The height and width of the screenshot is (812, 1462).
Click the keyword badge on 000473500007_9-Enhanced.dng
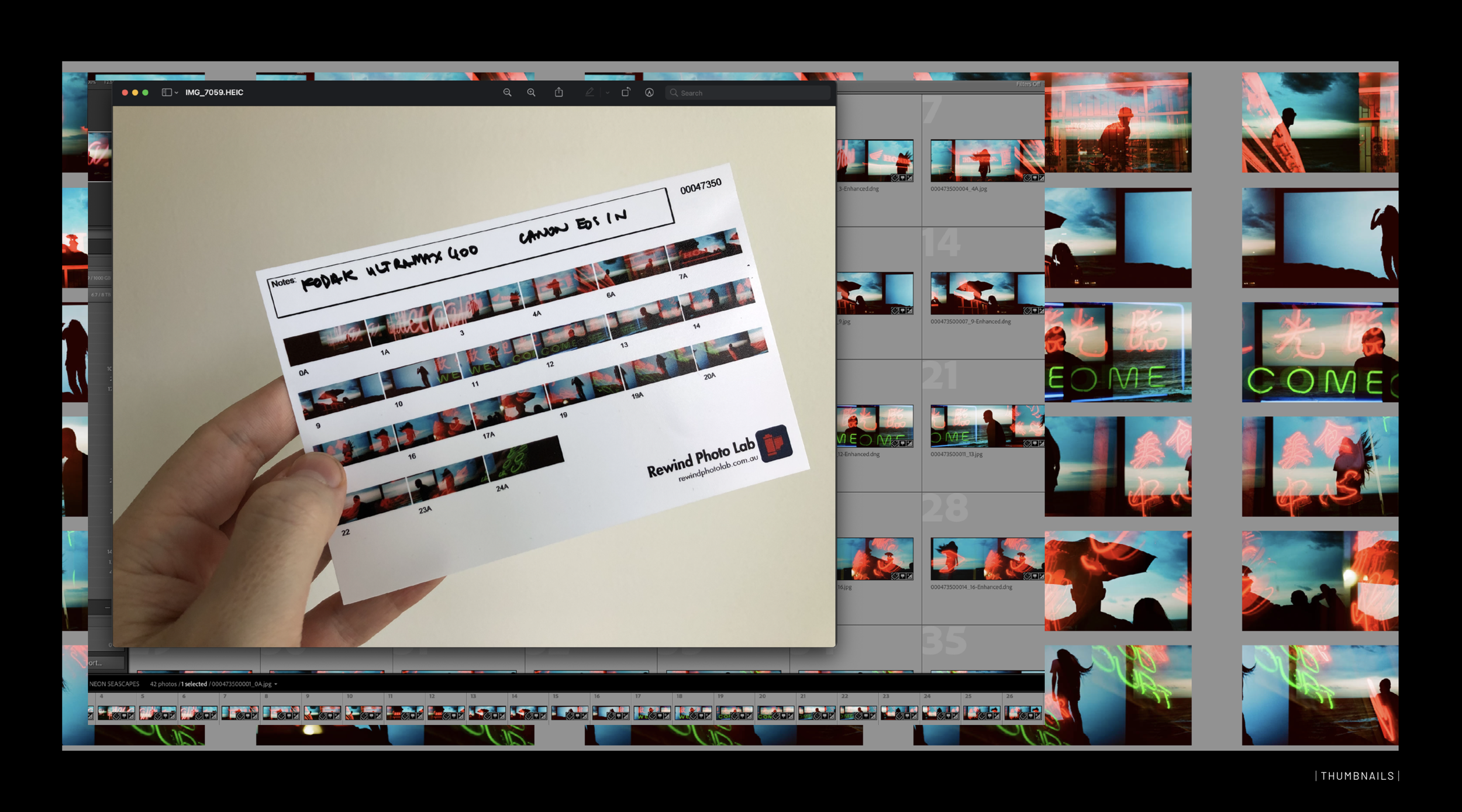click(x=1027, y=310)
